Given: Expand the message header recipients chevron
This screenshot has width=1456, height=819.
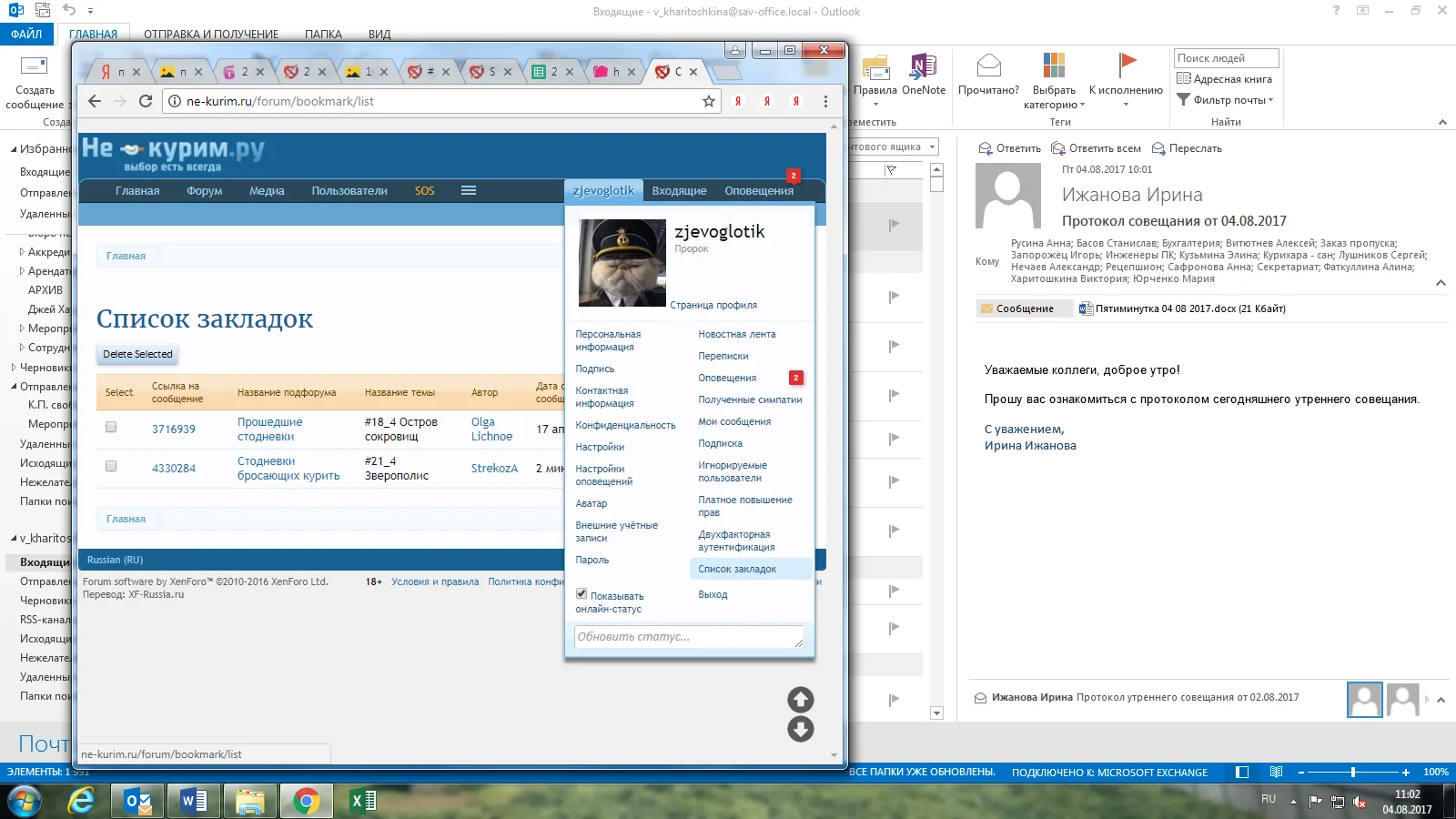Looking at the screenshot, I should (x=1441, y=283).
